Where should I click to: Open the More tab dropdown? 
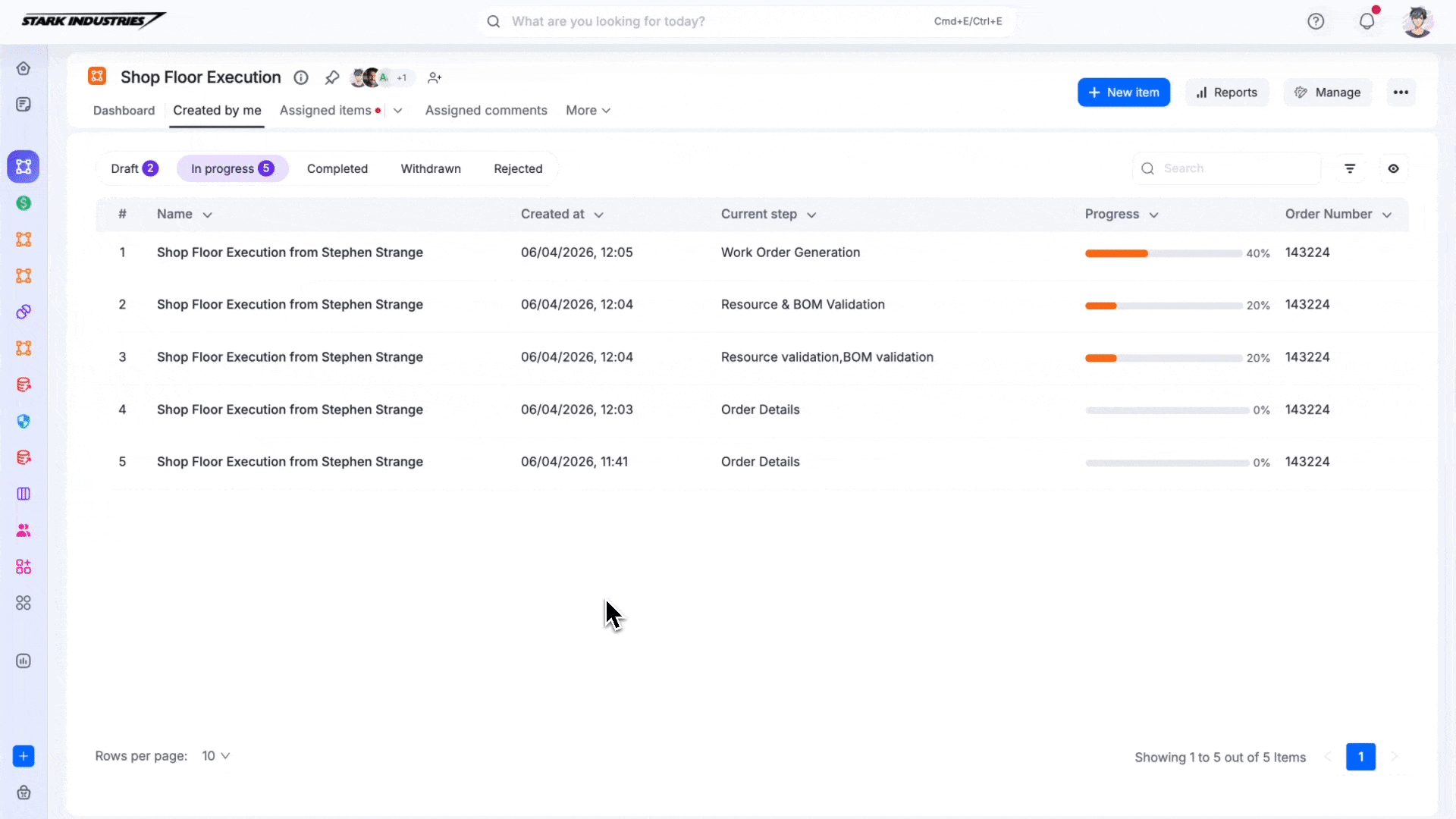(x=588, y=111)
